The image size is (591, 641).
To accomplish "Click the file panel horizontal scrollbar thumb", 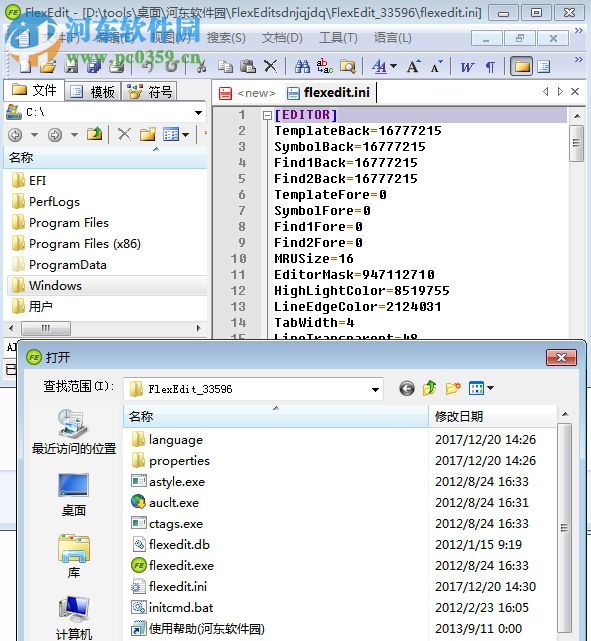I will click(x=46, y=328).
